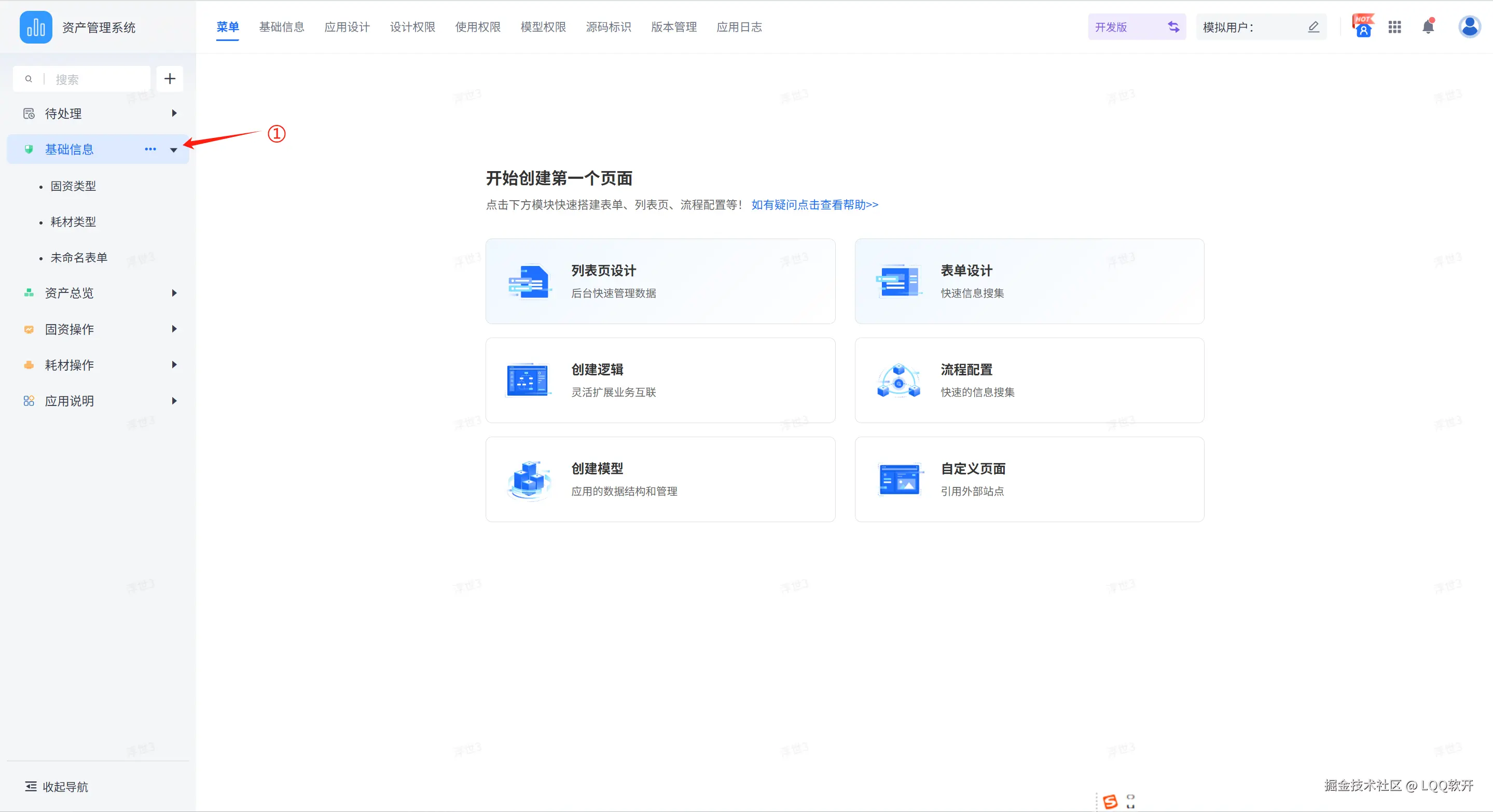Image resolution: width=1493 pixels, height=812 pixels.
Task: Click the plus icon beside search box
Action: pos(170,79)
